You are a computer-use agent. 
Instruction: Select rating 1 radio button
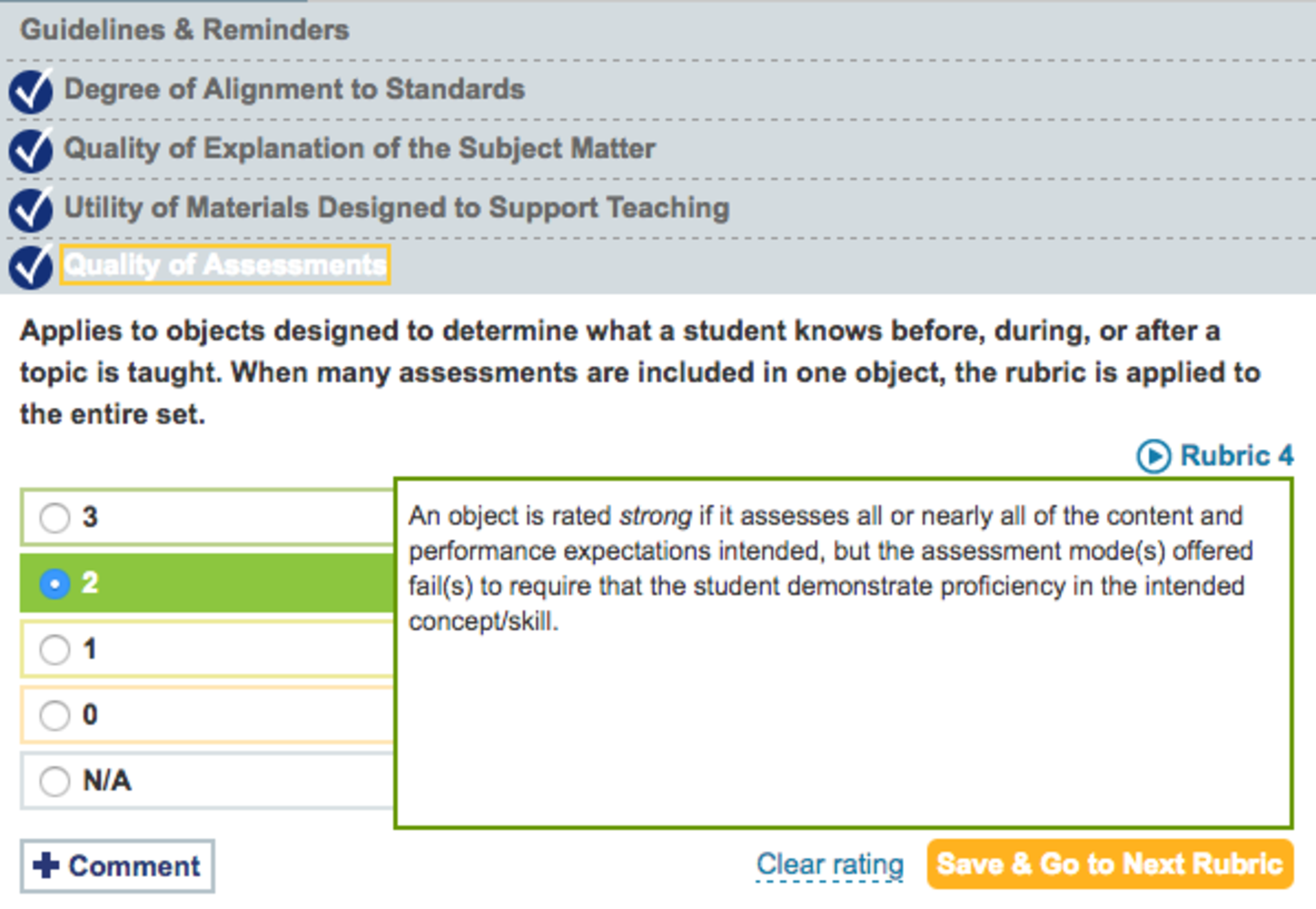pyautogui.click(x=55, y=649)
